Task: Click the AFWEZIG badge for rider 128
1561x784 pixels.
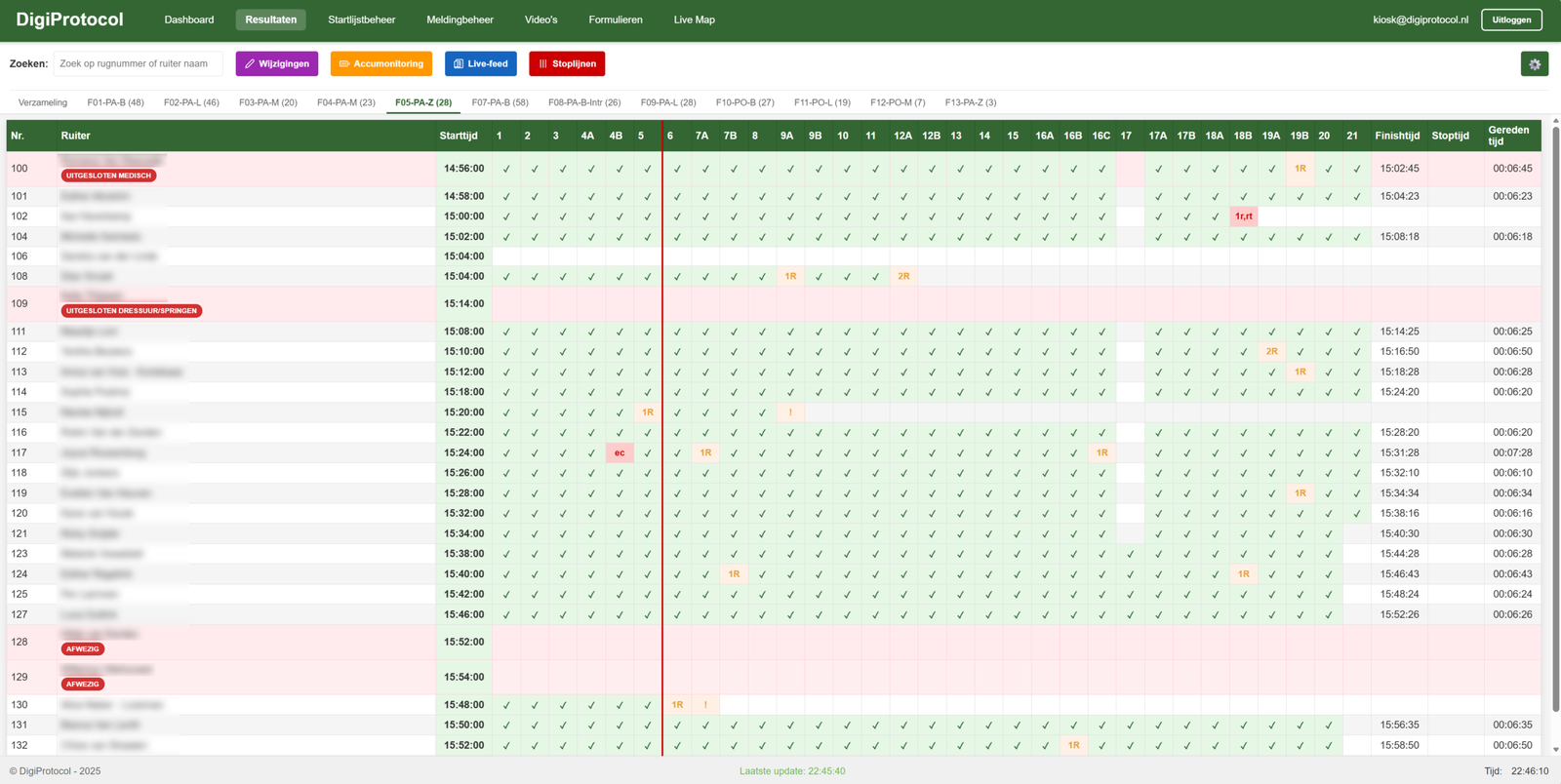Action: tap(83, 649)
